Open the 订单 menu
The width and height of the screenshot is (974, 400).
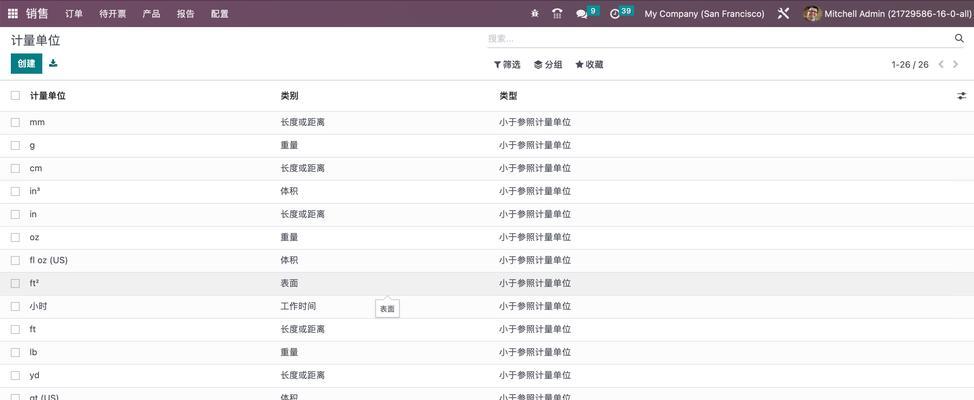[x=74, y=14]
